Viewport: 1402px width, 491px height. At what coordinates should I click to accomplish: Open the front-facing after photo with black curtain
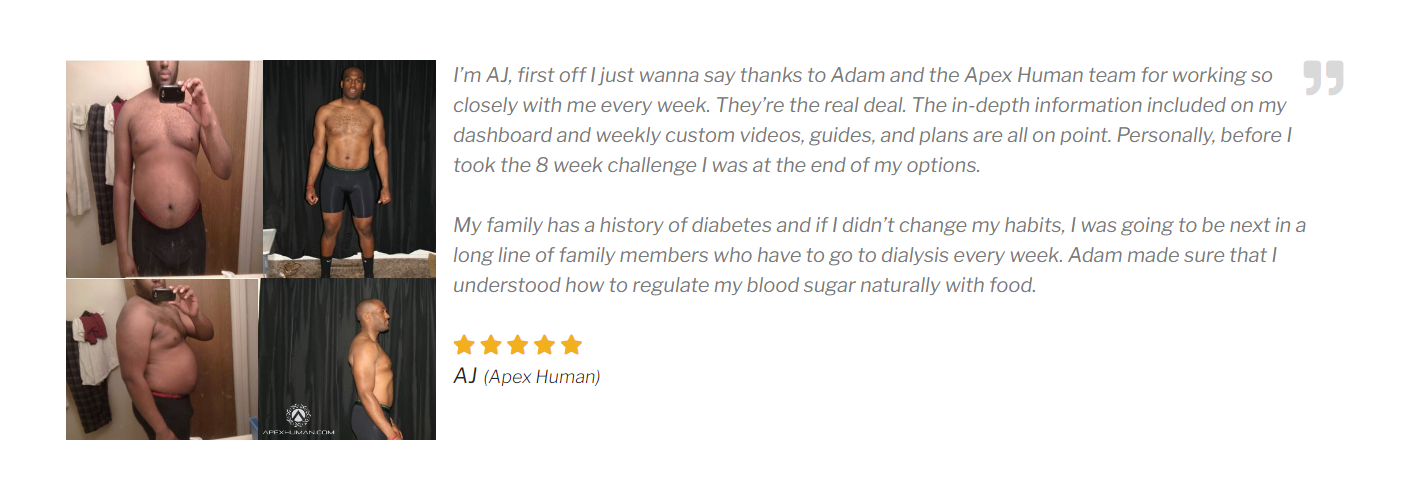[x=349, y=168]
